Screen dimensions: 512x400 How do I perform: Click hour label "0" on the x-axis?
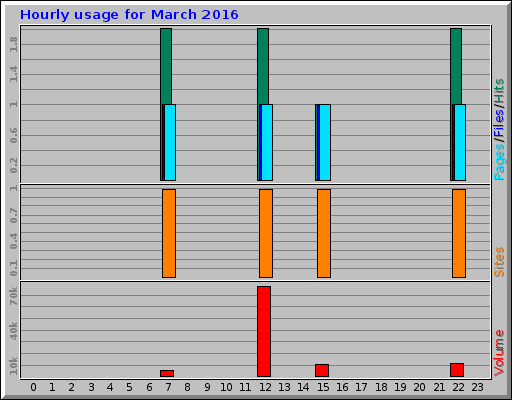point(33,387)
